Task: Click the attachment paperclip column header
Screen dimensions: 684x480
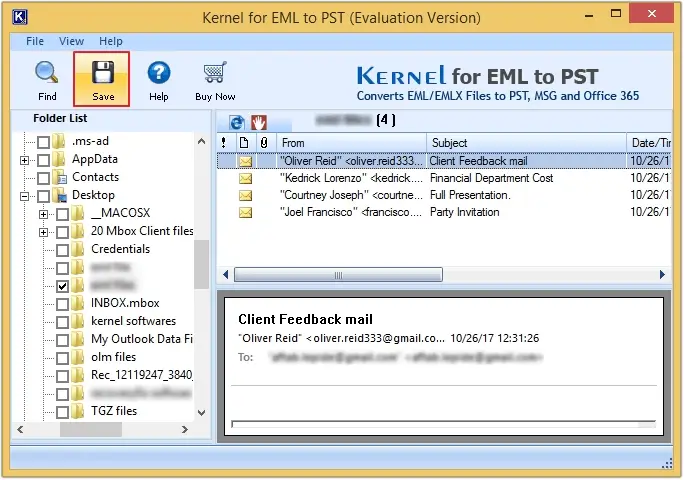Action: point(264,143)
